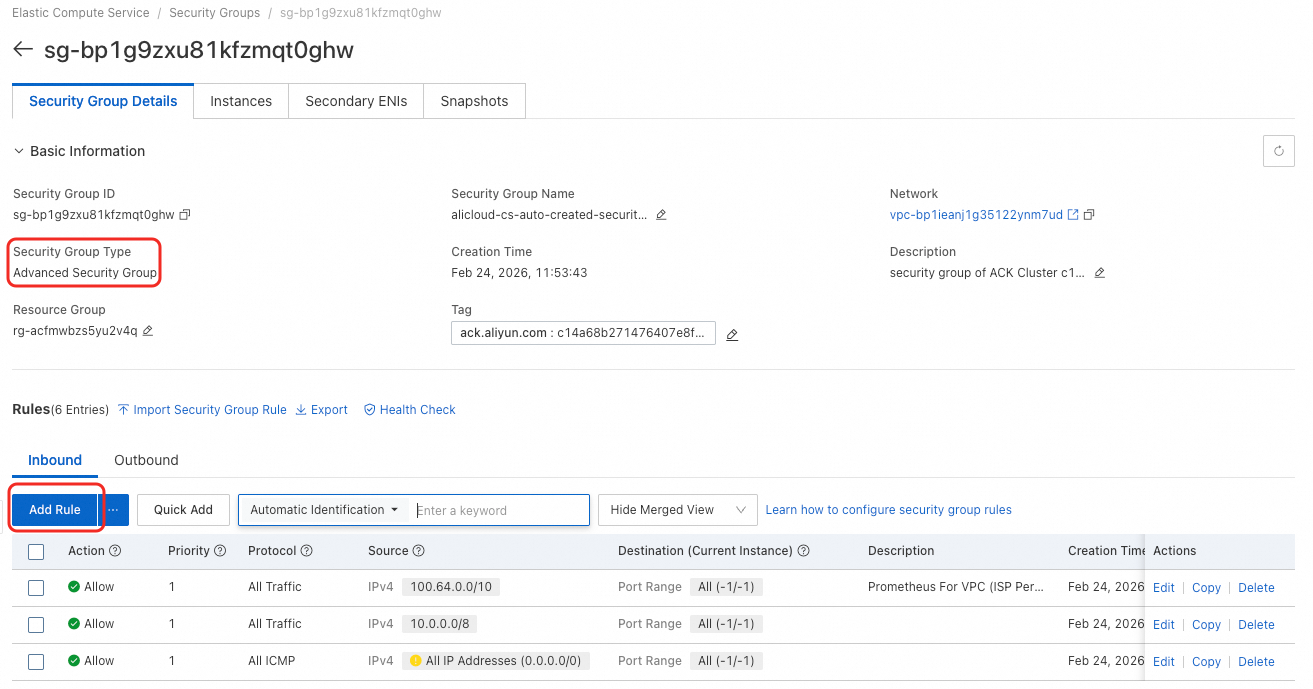Show help for the Priority column
The image size is (1313, 689).
tap(220, 551)
